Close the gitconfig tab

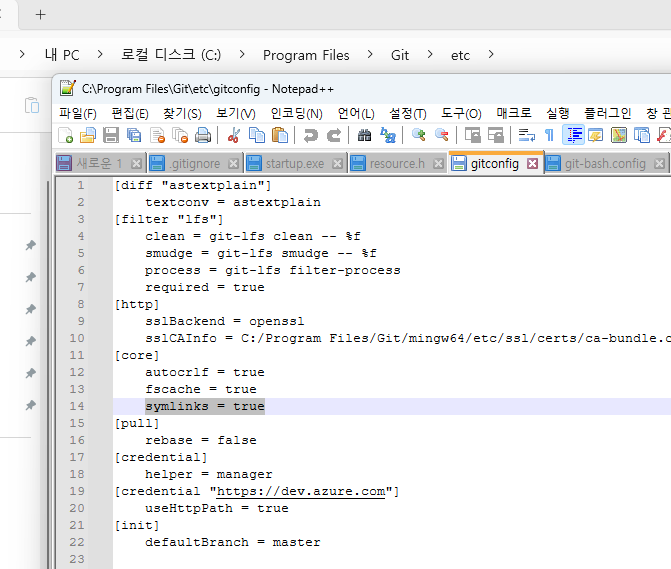pos(532,163)
